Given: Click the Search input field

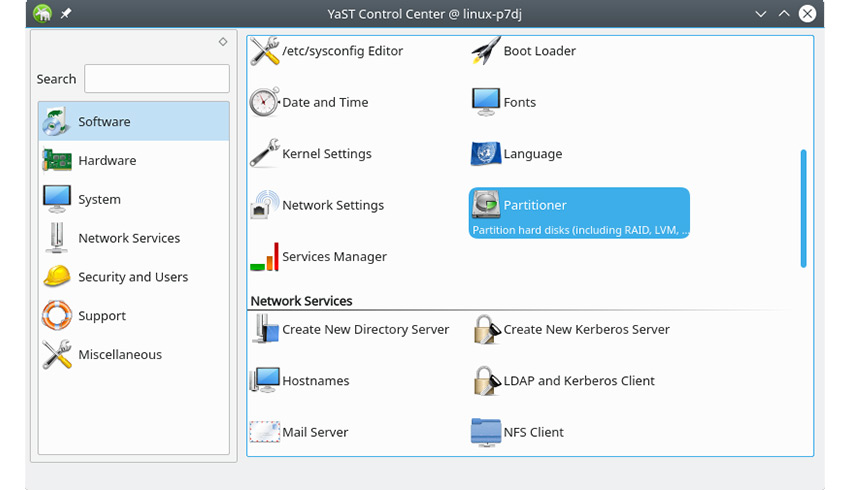Looking at the screenshot, I should point(157,79).
